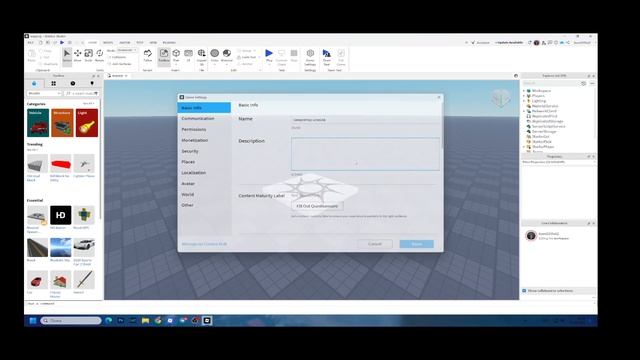Click Save in Game Settings
This screenshot has height=360, width=640.
[417, 244]
